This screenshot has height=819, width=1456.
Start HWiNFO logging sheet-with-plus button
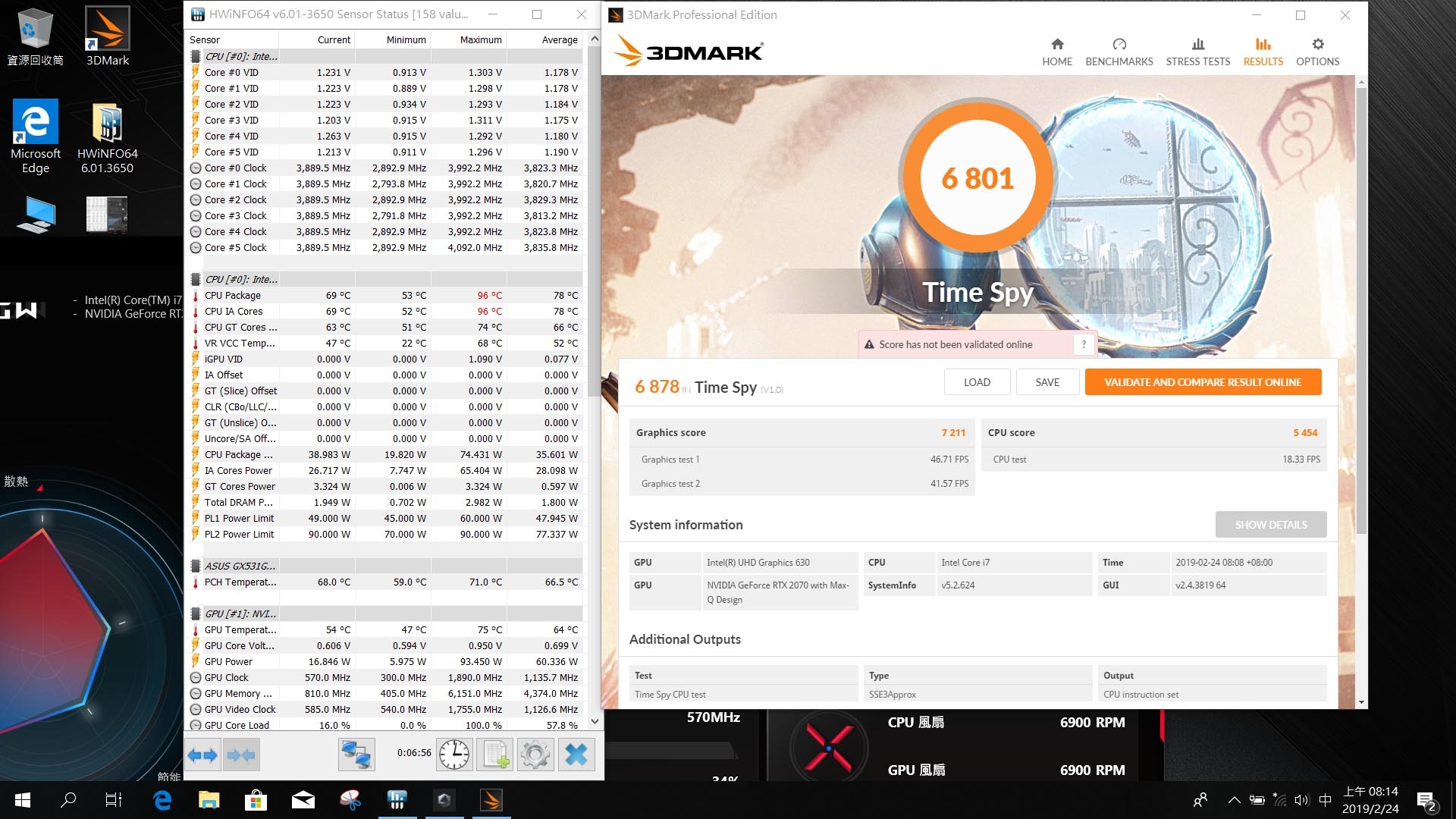(495, 755)
